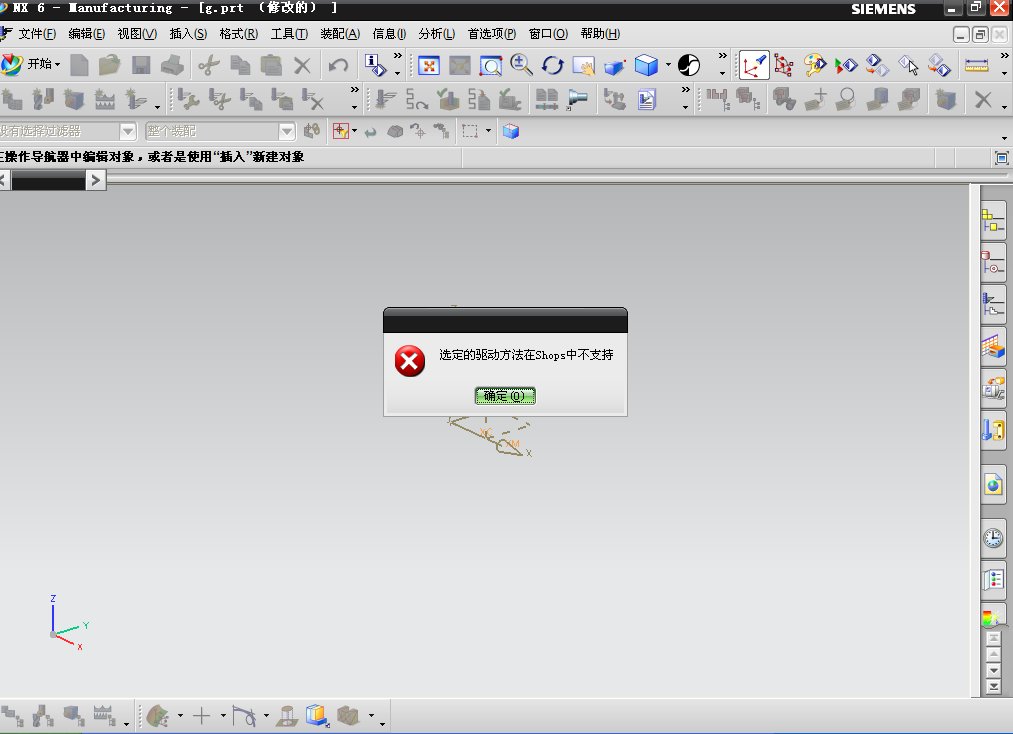Open Constraint Navigator sidebar tab
Screen dimensions: 1013x734
(x=993, y=263)
